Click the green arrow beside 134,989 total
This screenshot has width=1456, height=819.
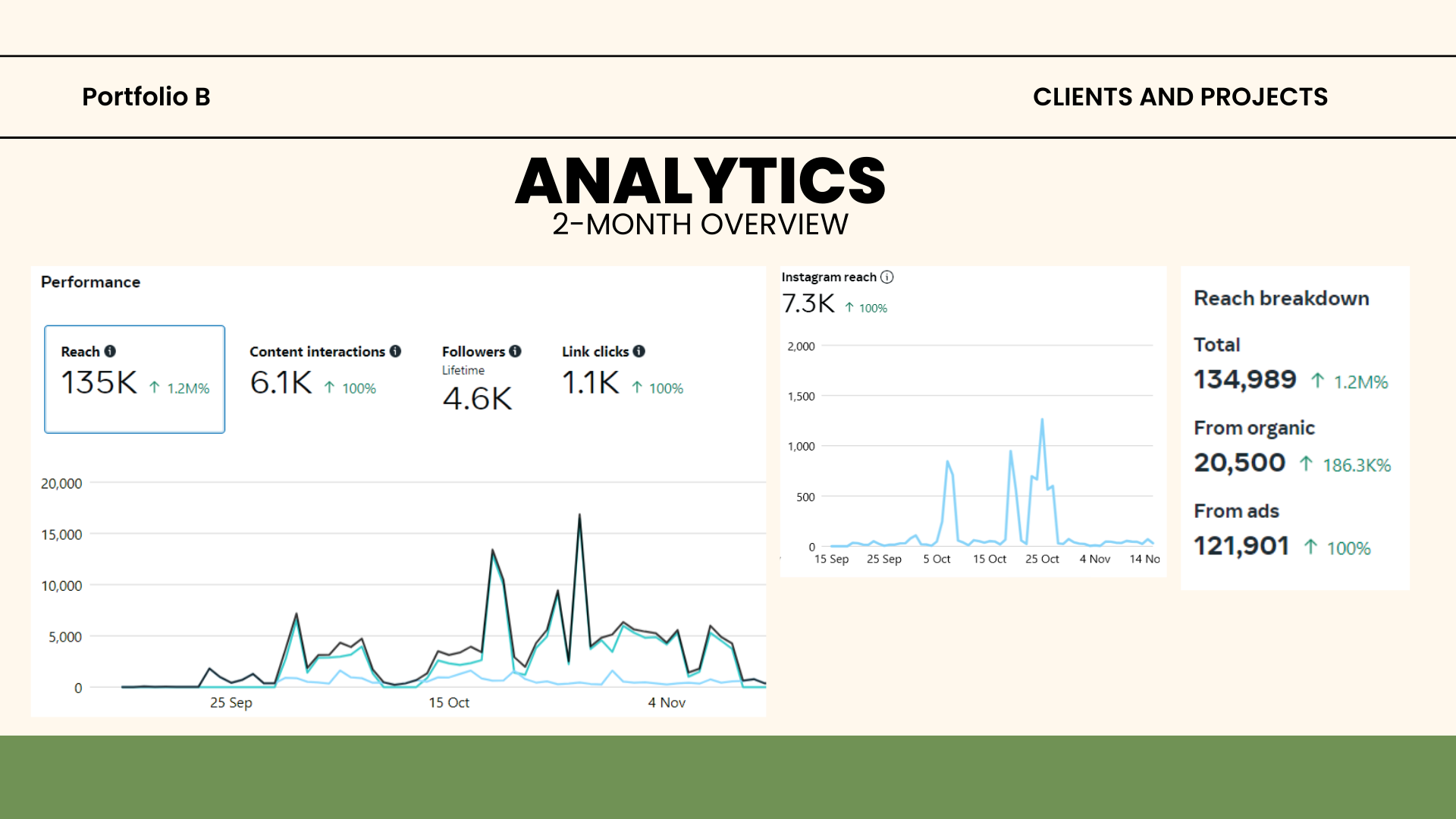click(x=1317, y=381)
